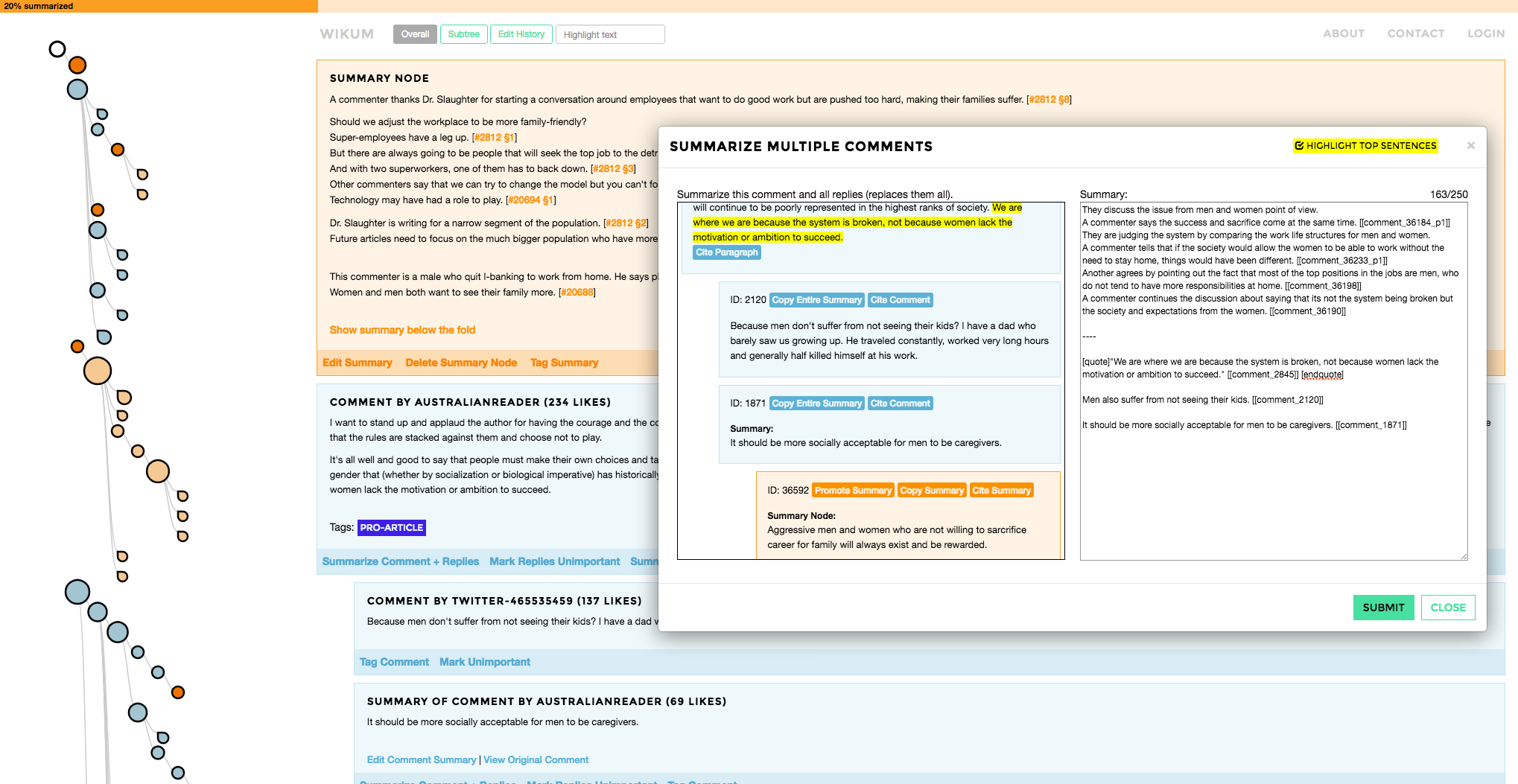Select the topmost orange node below the root
The height and width of the screenshot is (784, 1518).
click(x=77, y=66)
